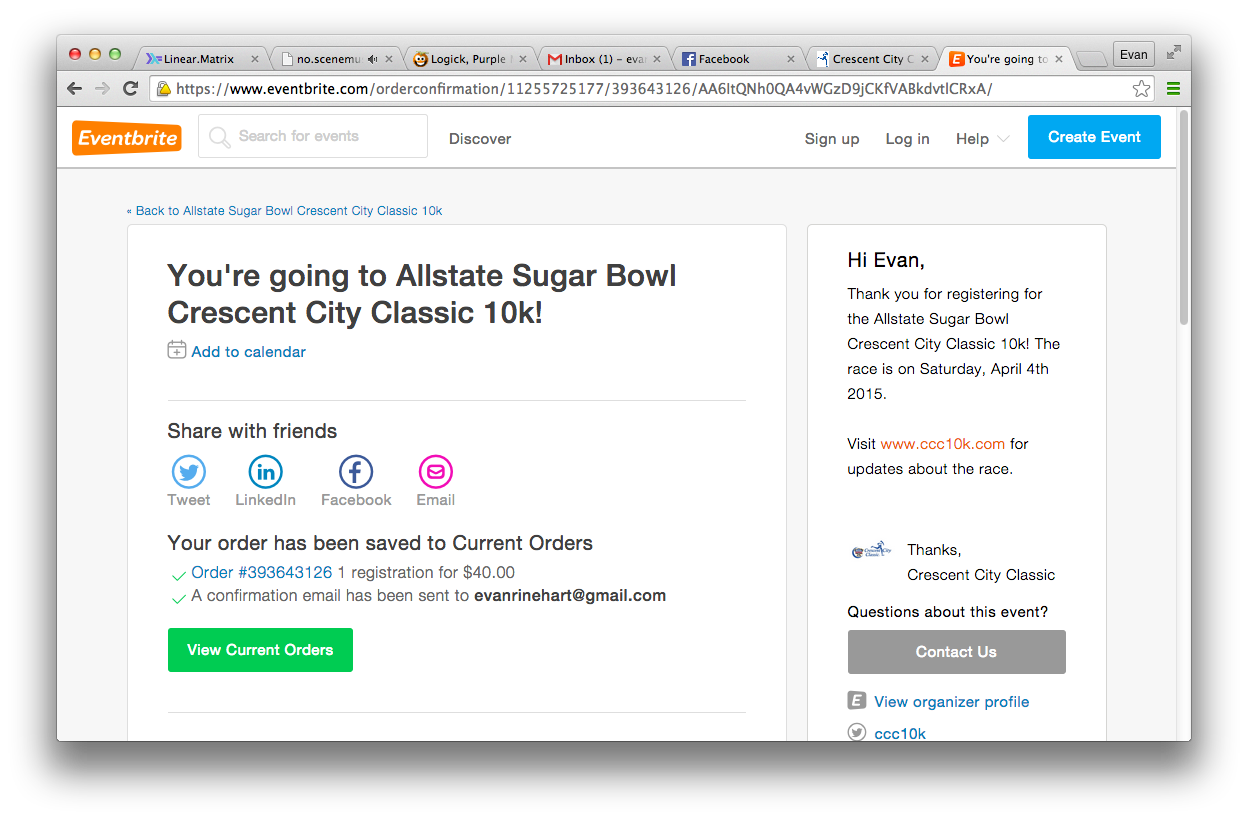Open Order #393643126 link

click(262, 573)
